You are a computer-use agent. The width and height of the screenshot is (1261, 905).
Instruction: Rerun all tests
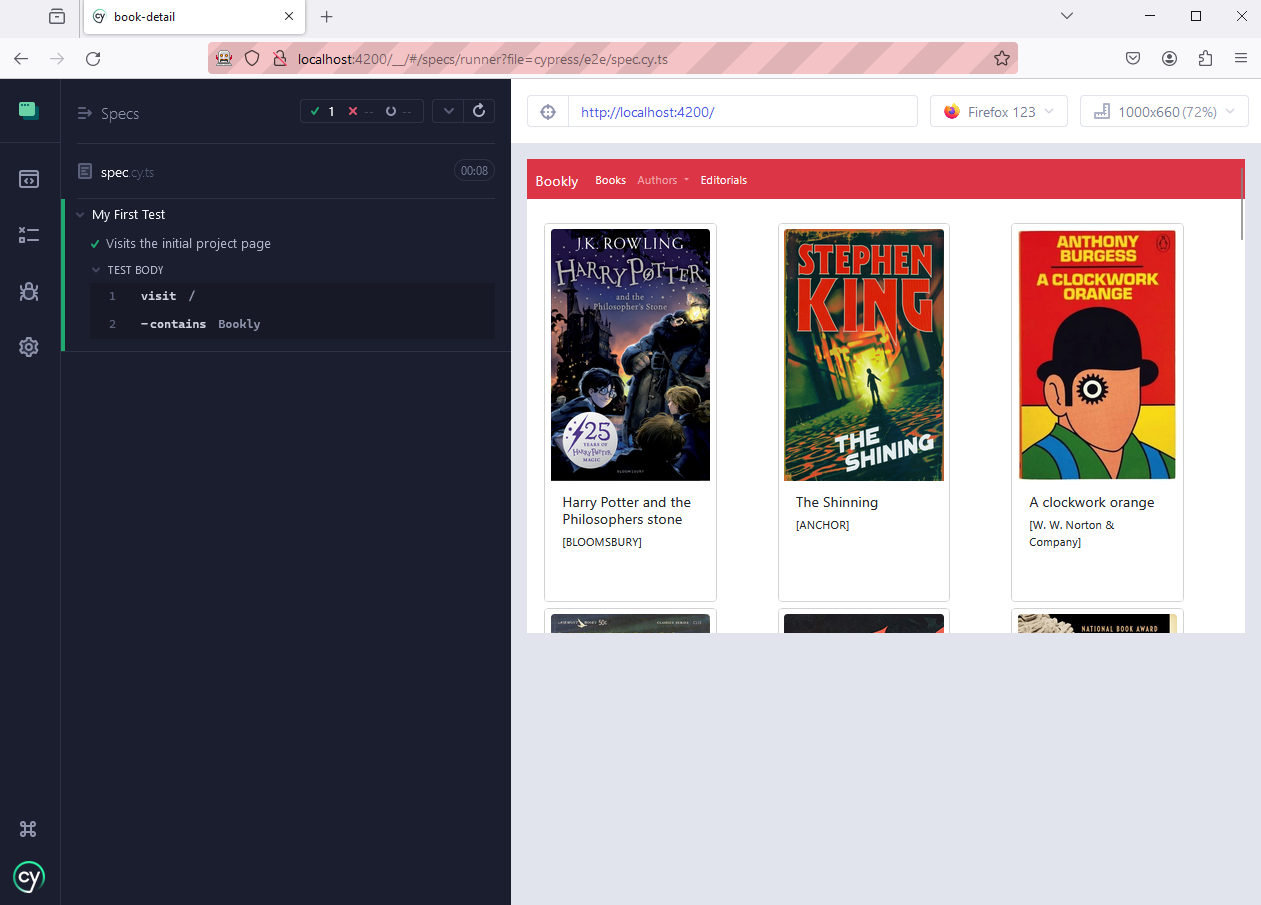479,111
